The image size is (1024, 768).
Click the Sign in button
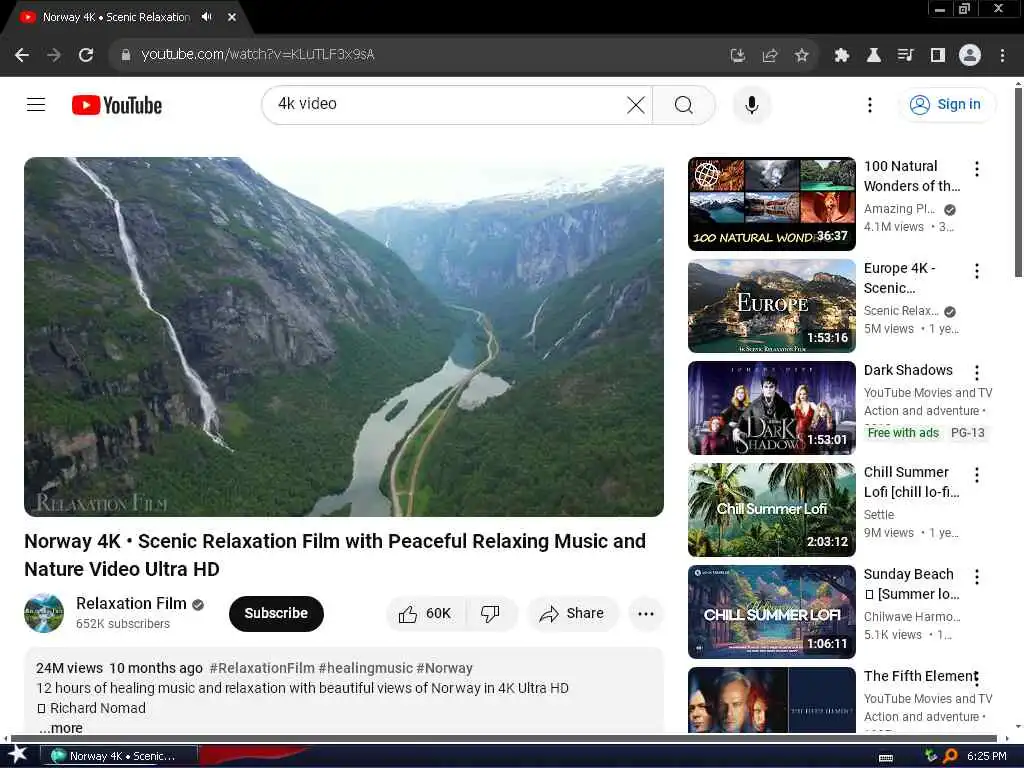(947, 104)
